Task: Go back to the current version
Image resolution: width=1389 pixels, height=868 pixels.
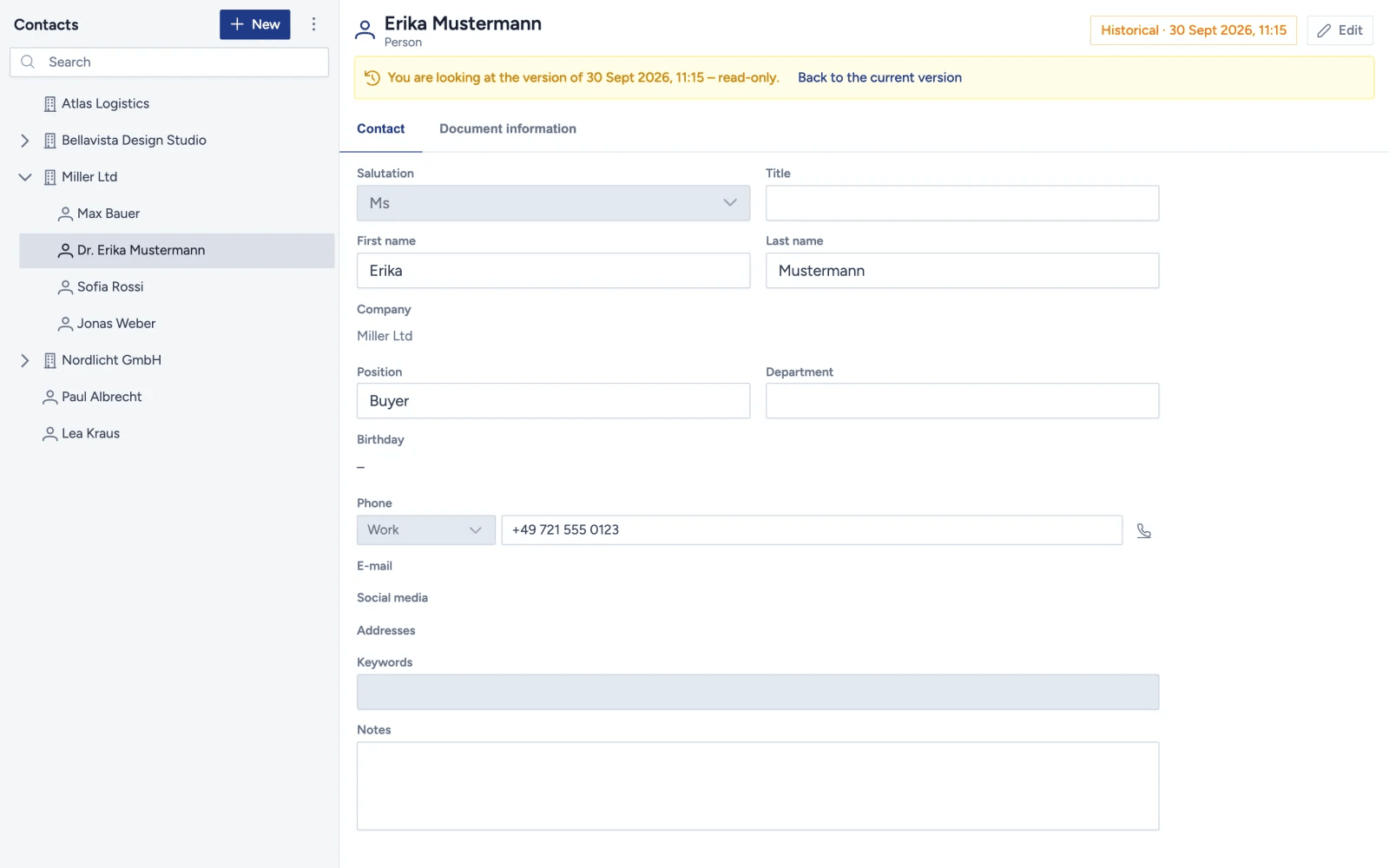Action: pos(879,77)
